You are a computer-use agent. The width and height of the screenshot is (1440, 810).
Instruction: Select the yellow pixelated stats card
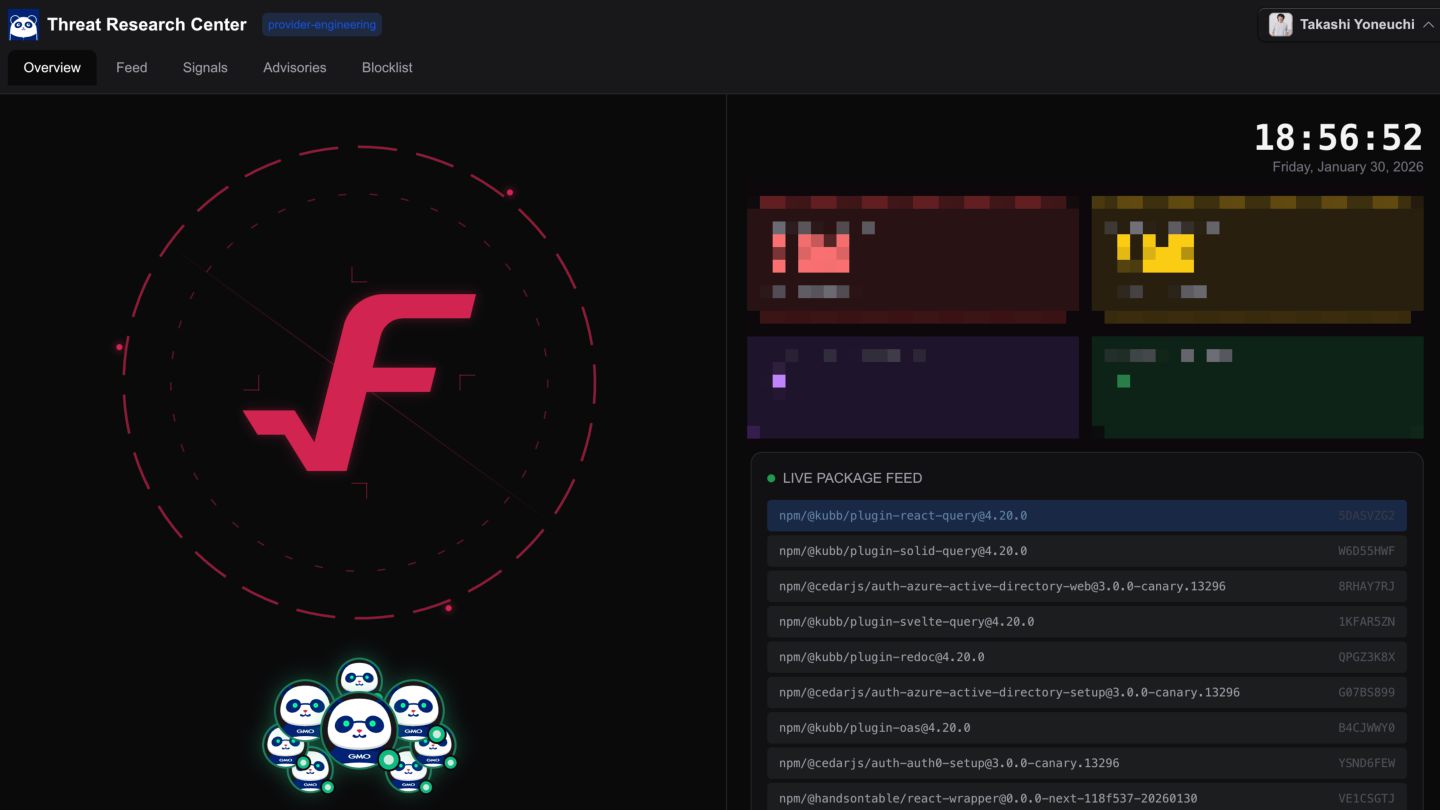click(x=1257, y=259)
